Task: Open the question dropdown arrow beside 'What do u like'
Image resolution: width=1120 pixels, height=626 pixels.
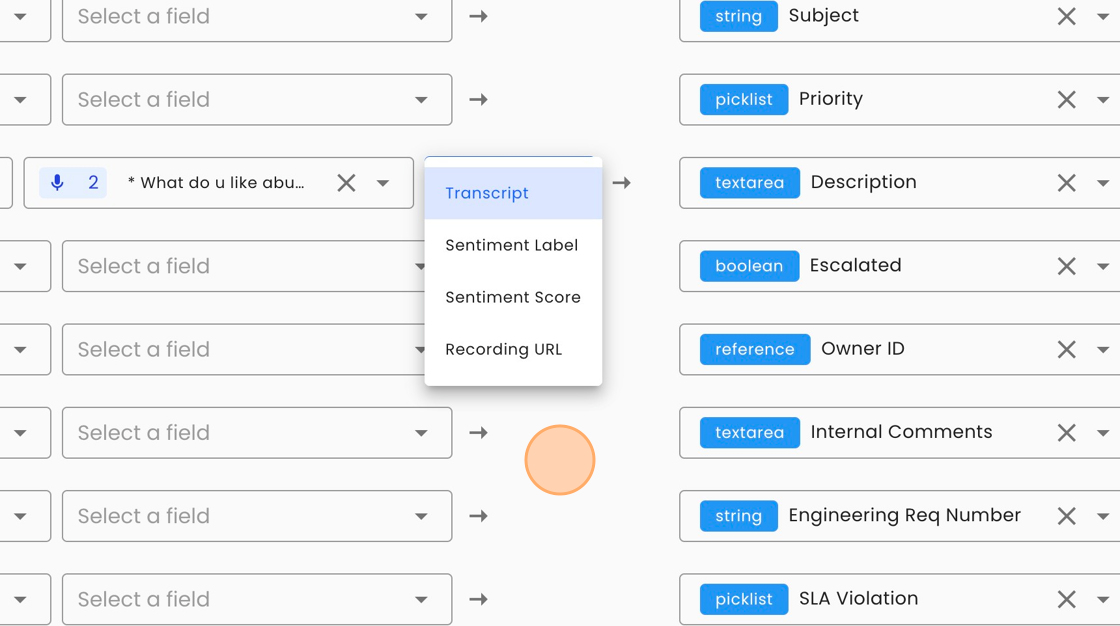Action: (x=383, y=183)
